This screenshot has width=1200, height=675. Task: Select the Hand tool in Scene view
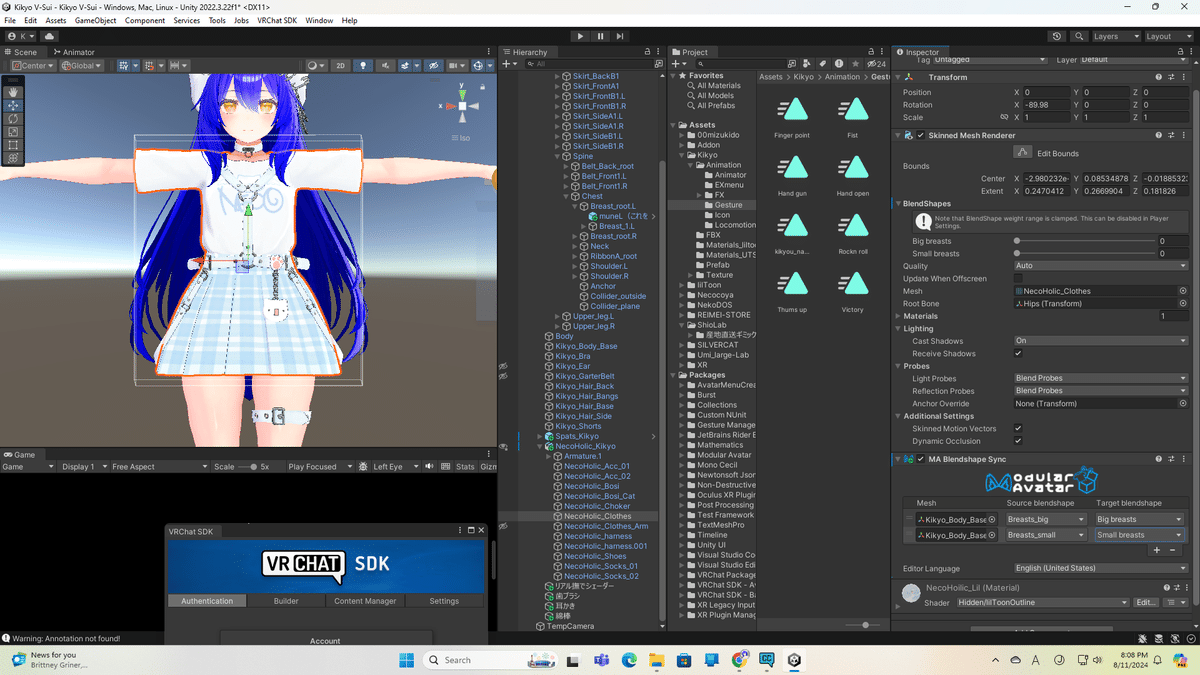[13, 92]
